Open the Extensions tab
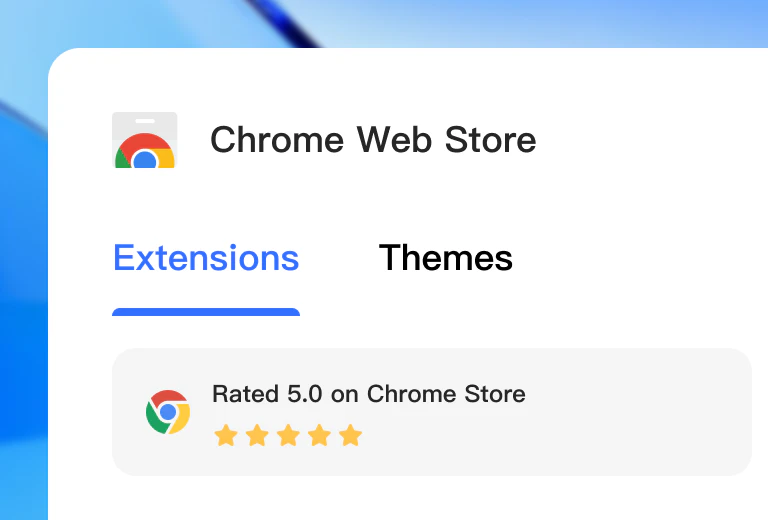768x520 pixels. (x=206, y=258)
